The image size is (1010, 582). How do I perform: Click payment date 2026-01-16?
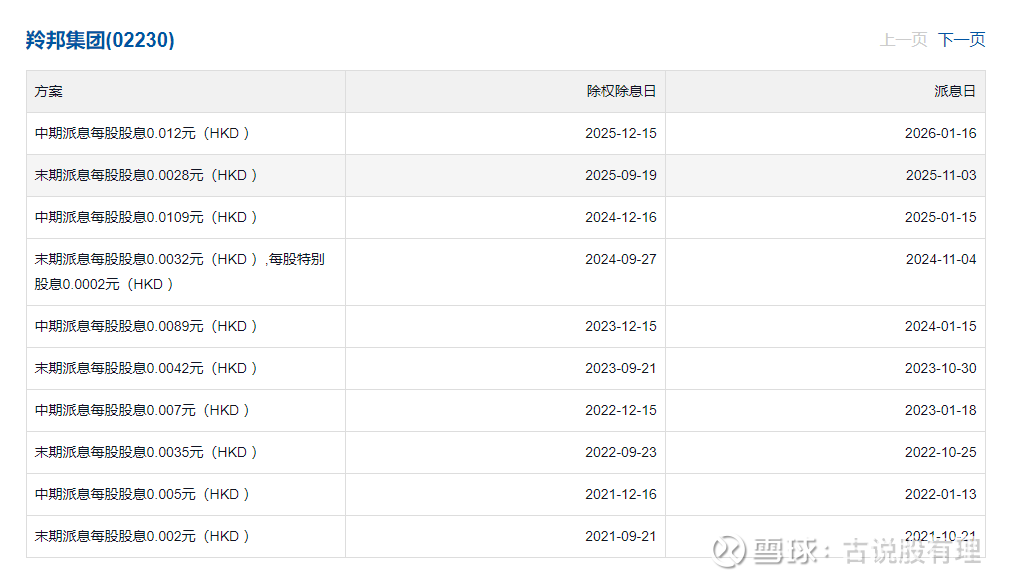tap(940, 133)
